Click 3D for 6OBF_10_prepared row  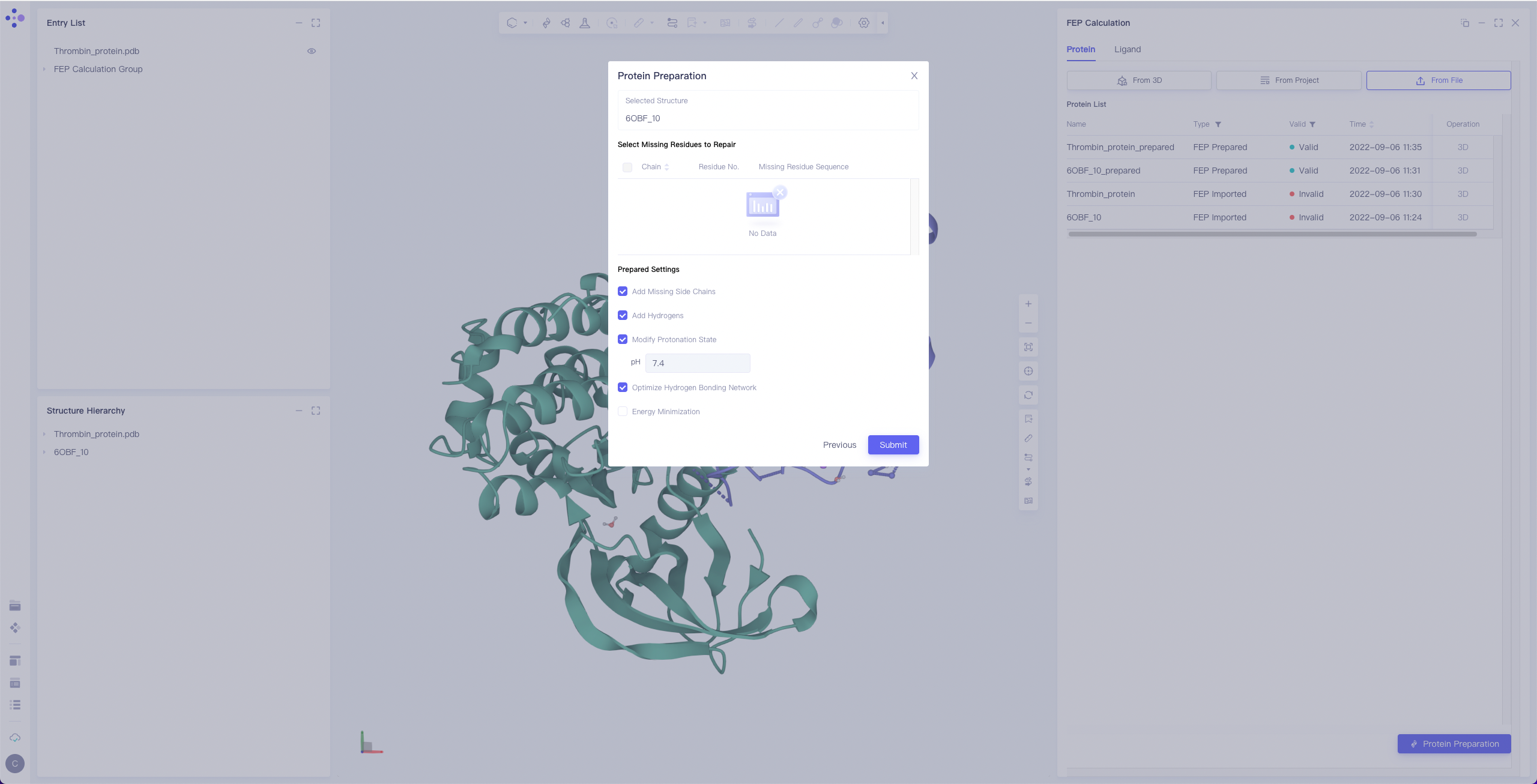[1463, 170]
